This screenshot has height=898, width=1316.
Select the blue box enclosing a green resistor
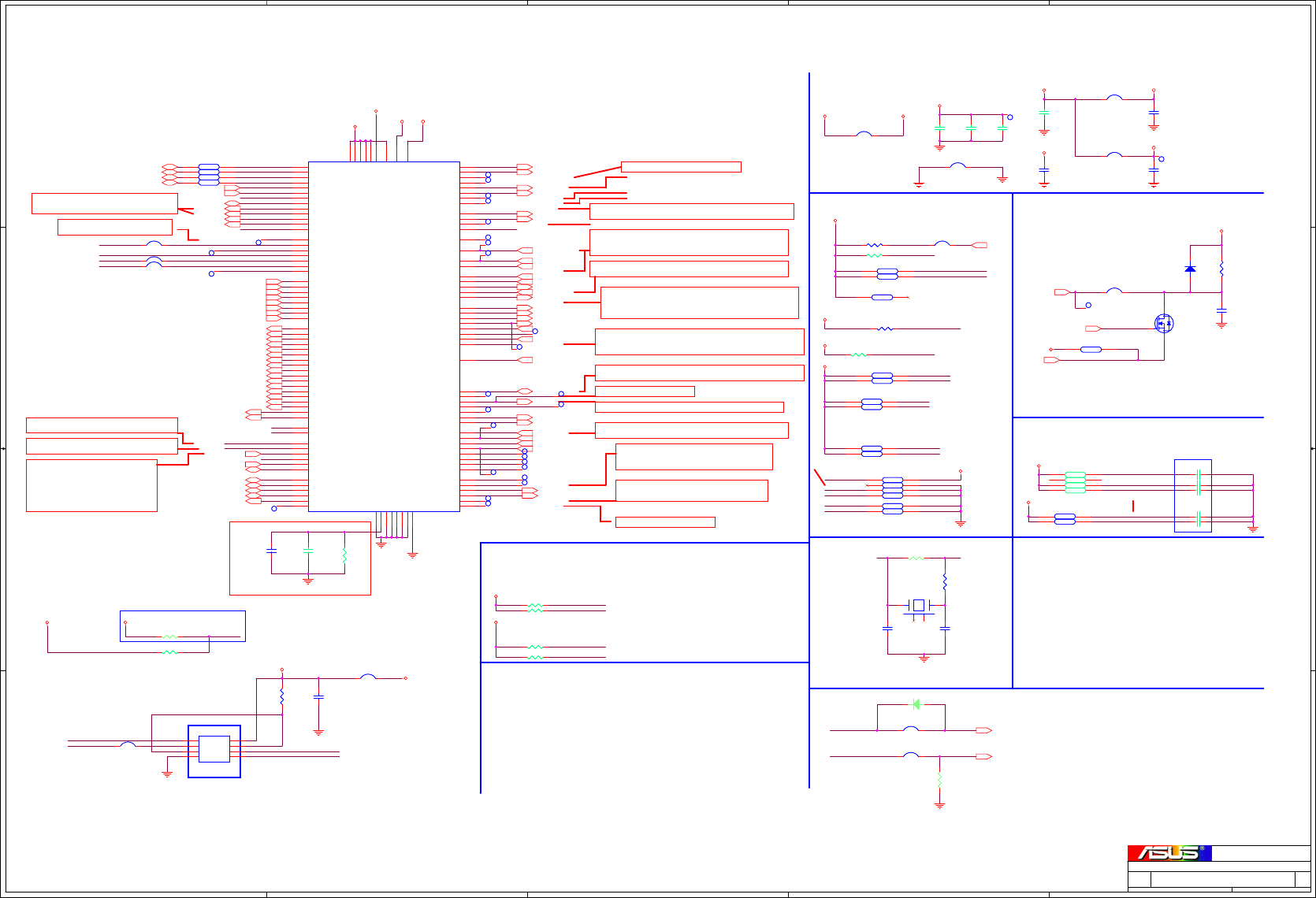click(183, 626)
